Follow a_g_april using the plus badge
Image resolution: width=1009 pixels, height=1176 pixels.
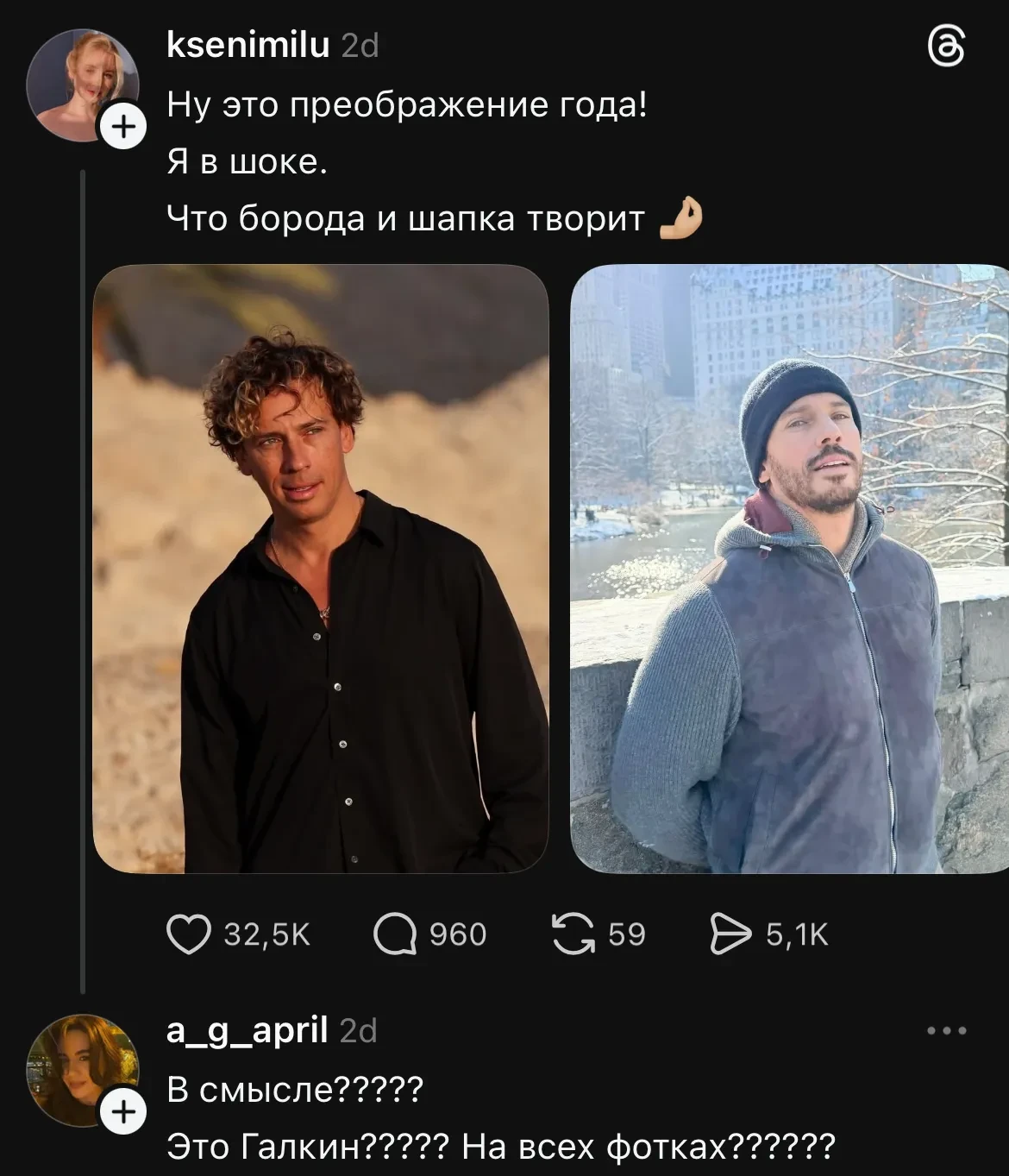[124, 1111]
